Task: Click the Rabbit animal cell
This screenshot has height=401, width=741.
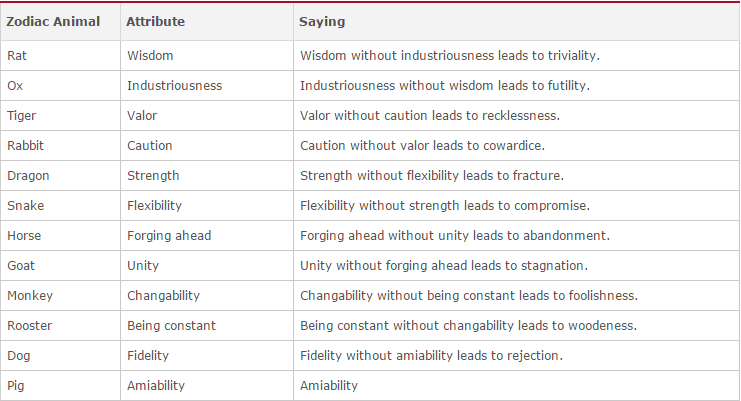Action: point(25,146)
